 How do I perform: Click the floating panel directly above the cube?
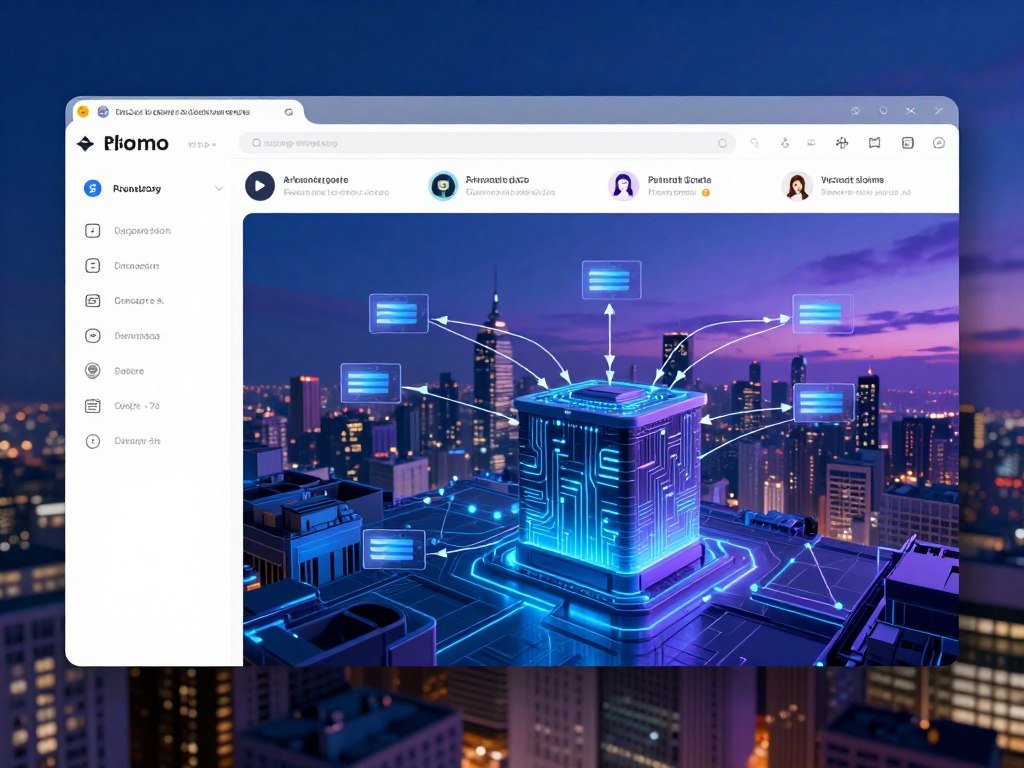coord(611,280)
